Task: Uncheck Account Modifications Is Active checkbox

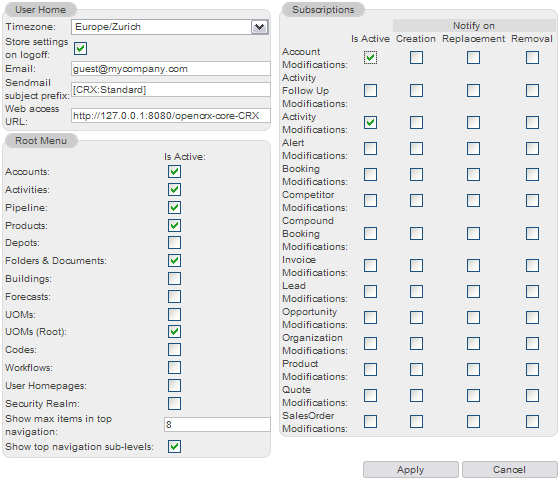Action: (x=370, y=58)
